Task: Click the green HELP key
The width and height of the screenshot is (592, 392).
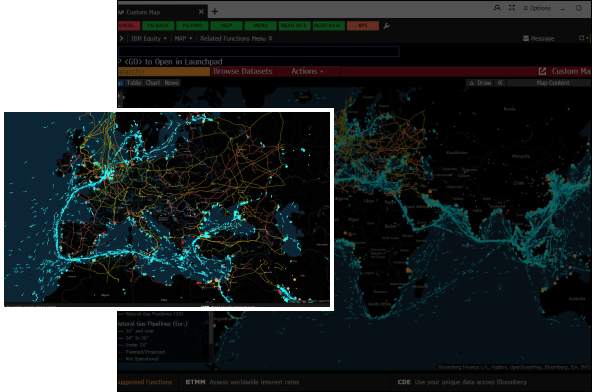Action: click(226, 26)
